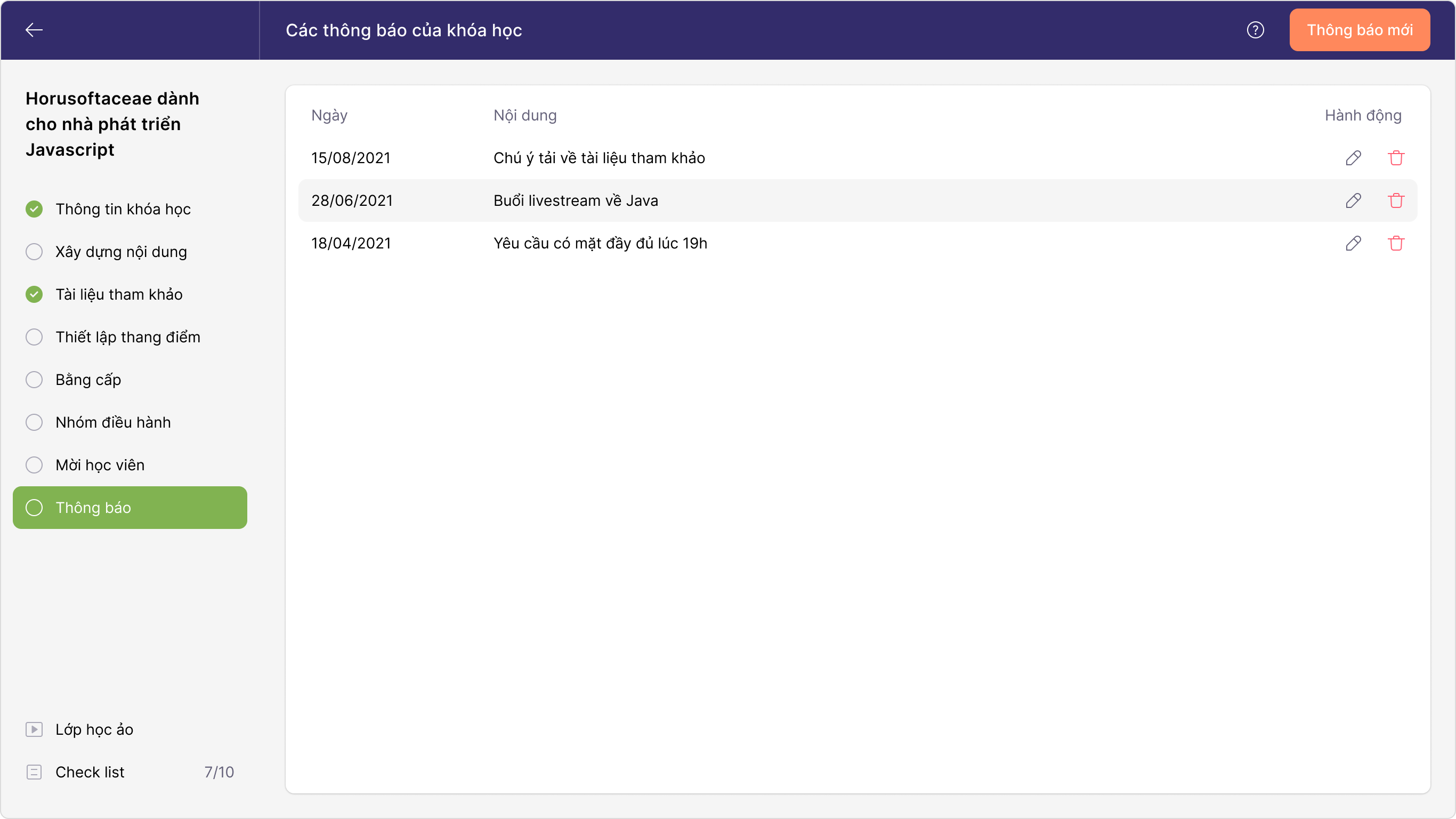
Task: Open Tài liệu tham khảo section
Action: (x=119, y=295)
